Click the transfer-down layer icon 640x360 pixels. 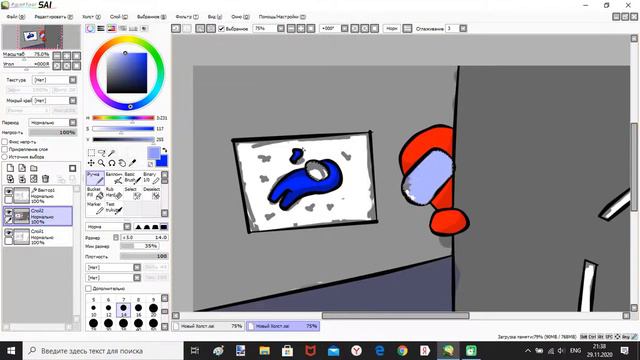[10, 179]
